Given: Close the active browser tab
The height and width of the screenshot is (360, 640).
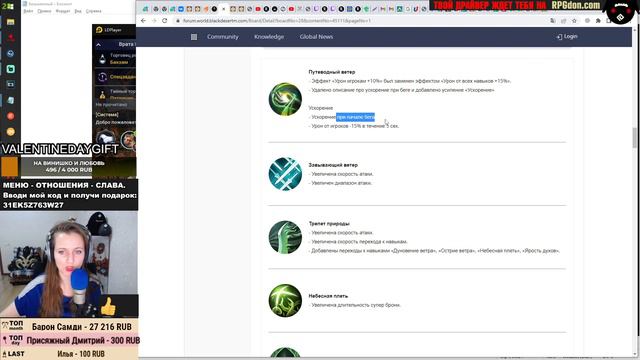Looking at the screenshot, I should (223, 9).
